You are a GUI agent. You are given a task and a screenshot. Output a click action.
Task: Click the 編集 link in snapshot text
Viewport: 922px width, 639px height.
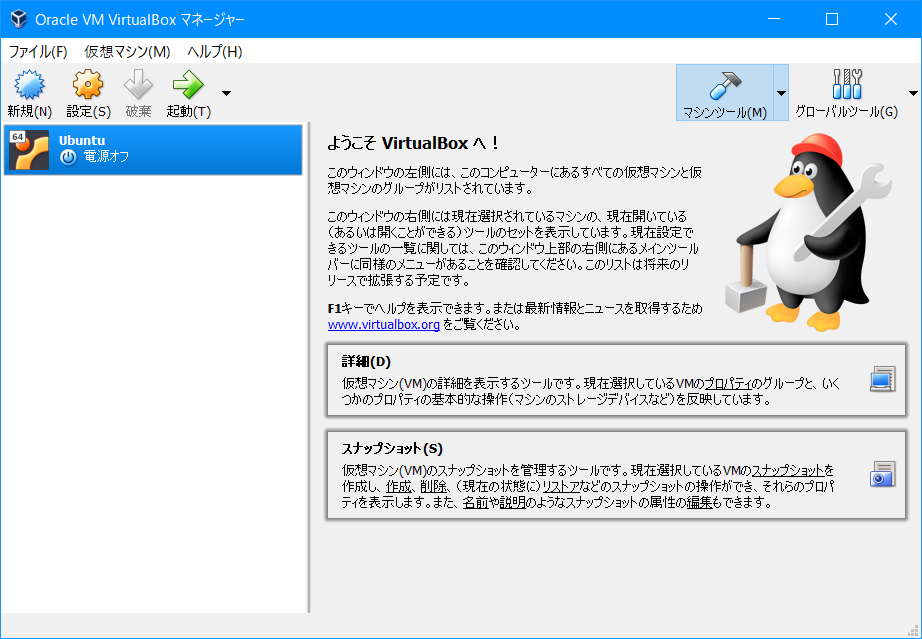click(699, 503)
